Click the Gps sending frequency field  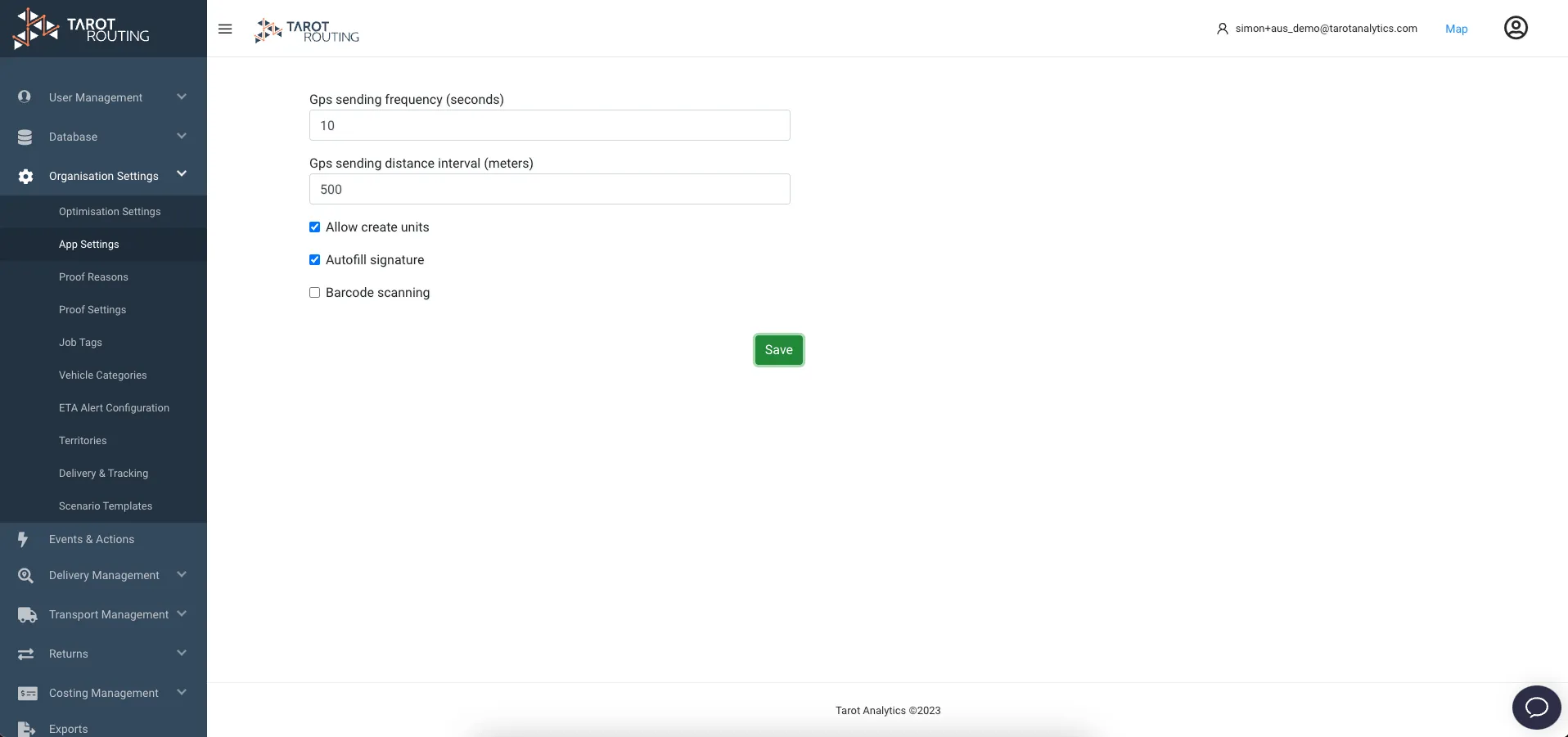(550, 125)
